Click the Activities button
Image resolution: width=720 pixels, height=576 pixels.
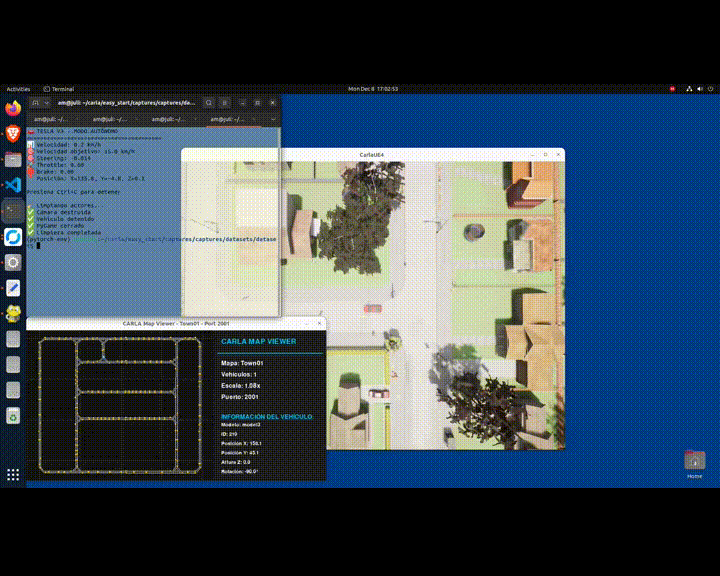pos(18,89)
